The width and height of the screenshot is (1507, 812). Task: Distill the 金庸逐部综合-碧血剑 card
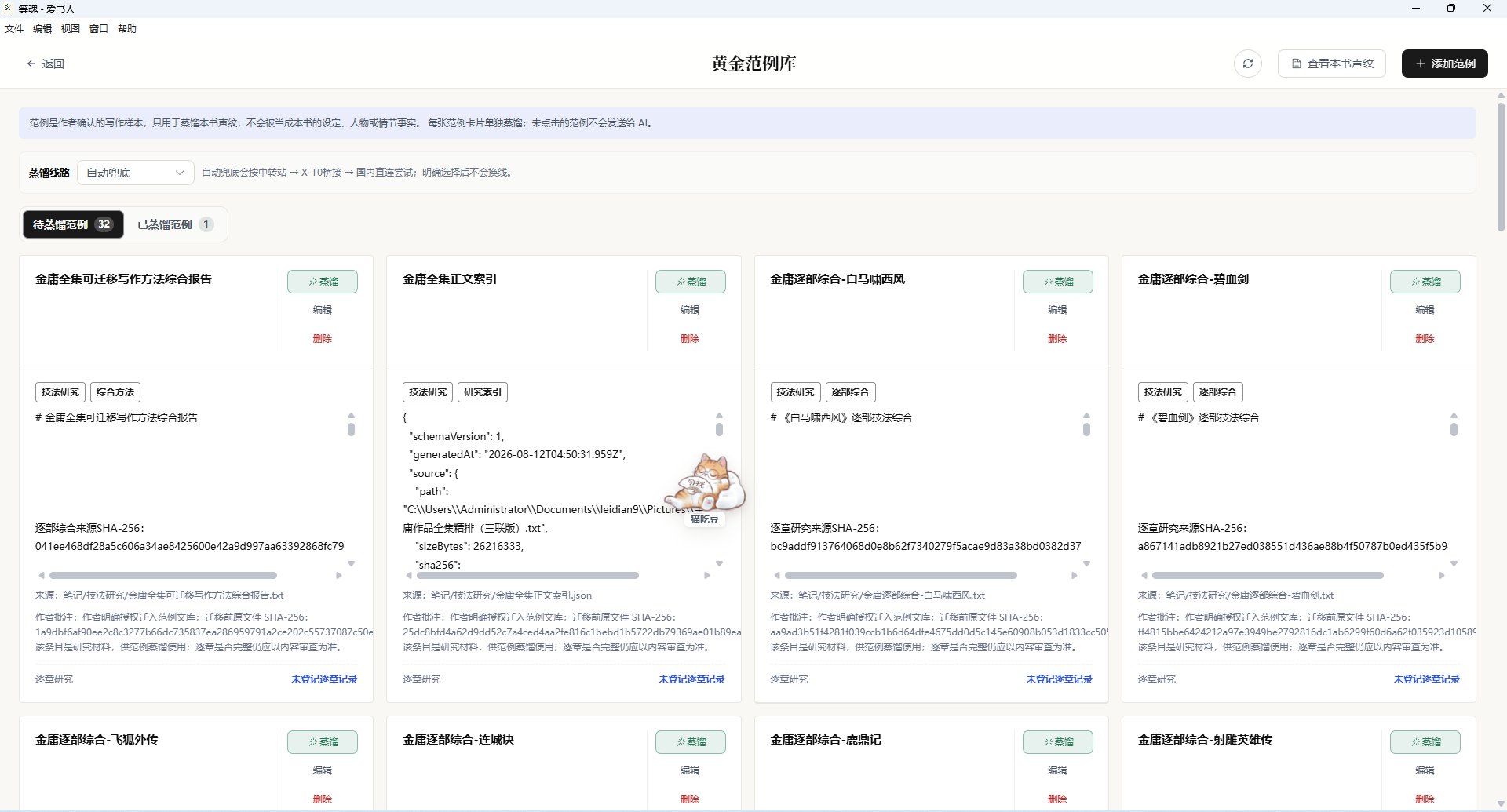1425,282
